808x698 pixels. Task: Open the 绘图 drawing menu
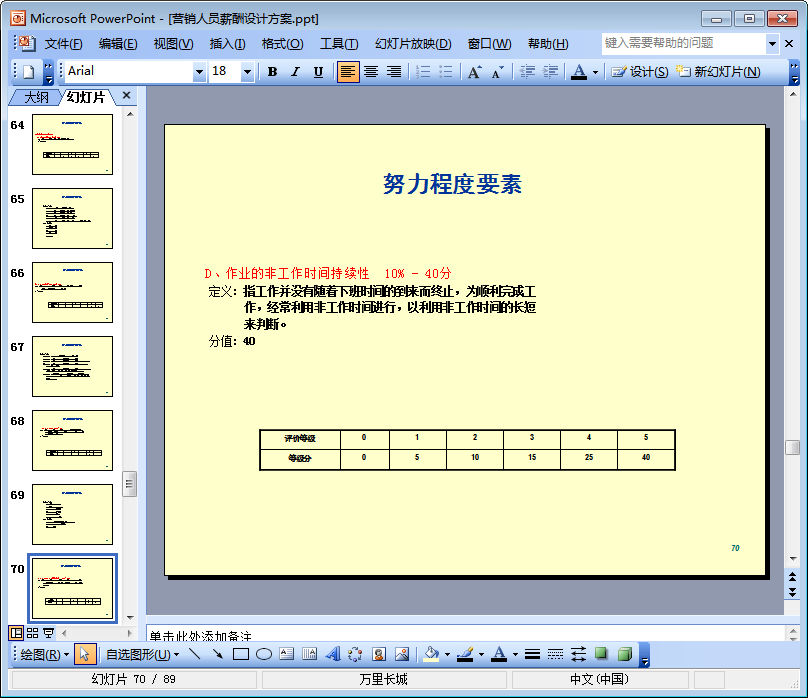[44, 655]
